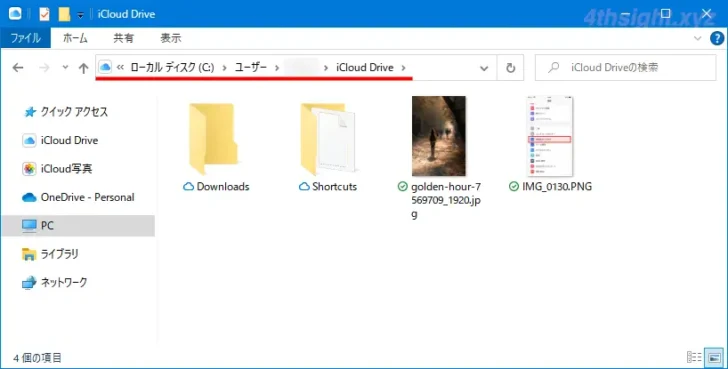
Task: Go back with the left arrow
Action: (x=18, y=68)
